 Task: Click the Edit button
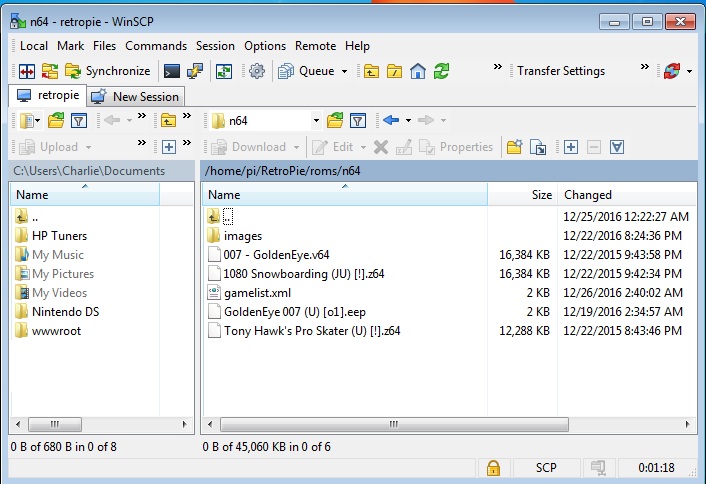333,147
